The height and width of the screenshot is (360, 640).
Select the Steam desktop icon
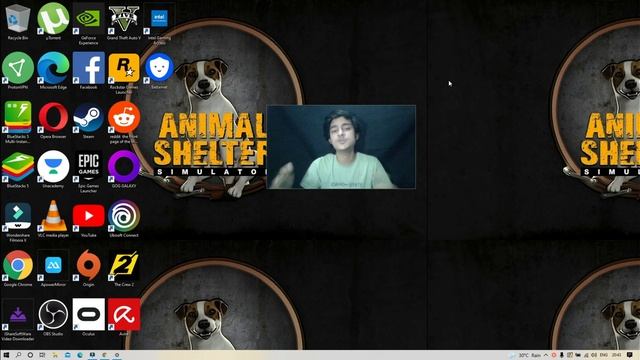tap(89, 120)
